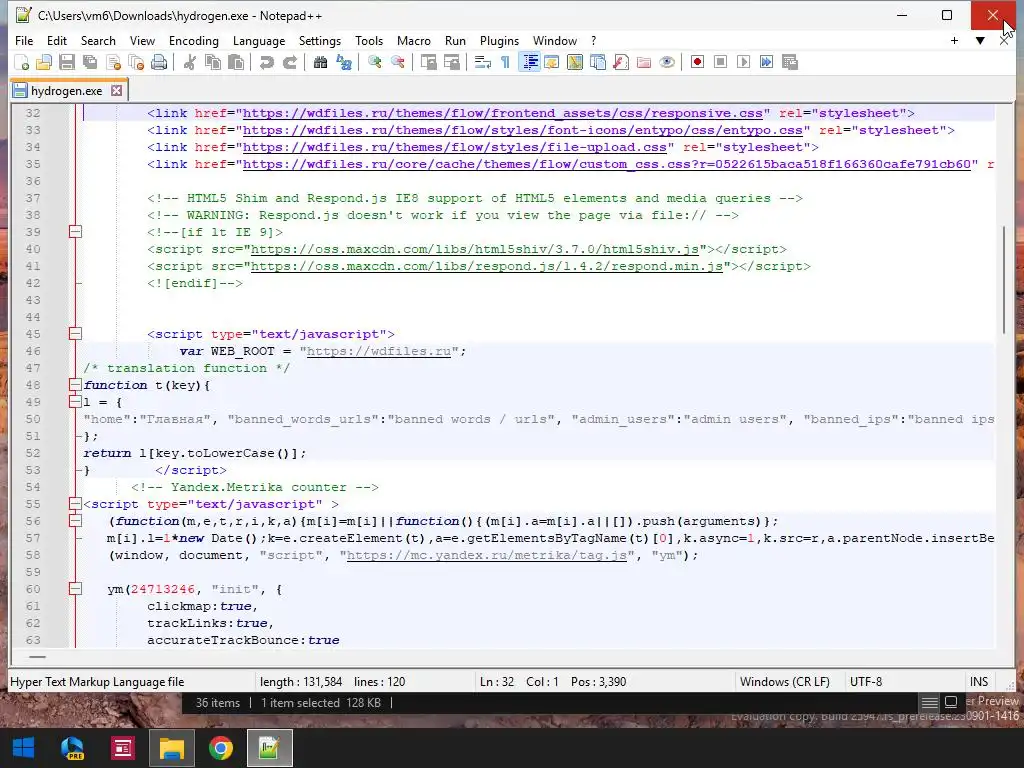Open File Explorer from the taskbar

click(x=172, y=748)
